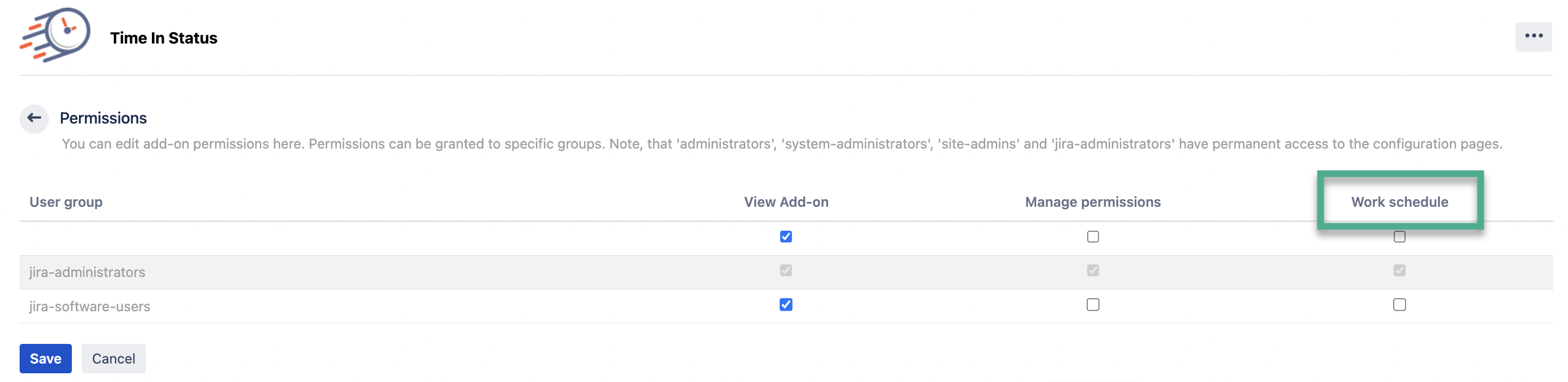Click jira-administrators Manage permissions disabled checkbox
Image resolution: width=1568 pixels, height=382 pixels.
(x=1093, y=270)
